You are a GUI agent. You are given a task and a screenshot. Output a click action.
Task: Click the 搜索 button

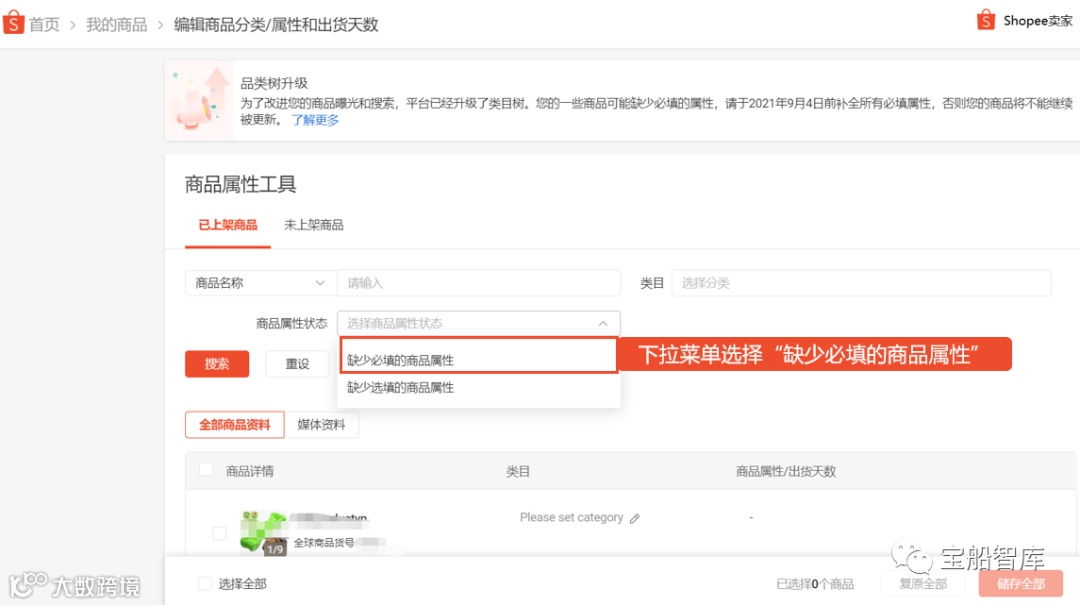tap(217, 364)
